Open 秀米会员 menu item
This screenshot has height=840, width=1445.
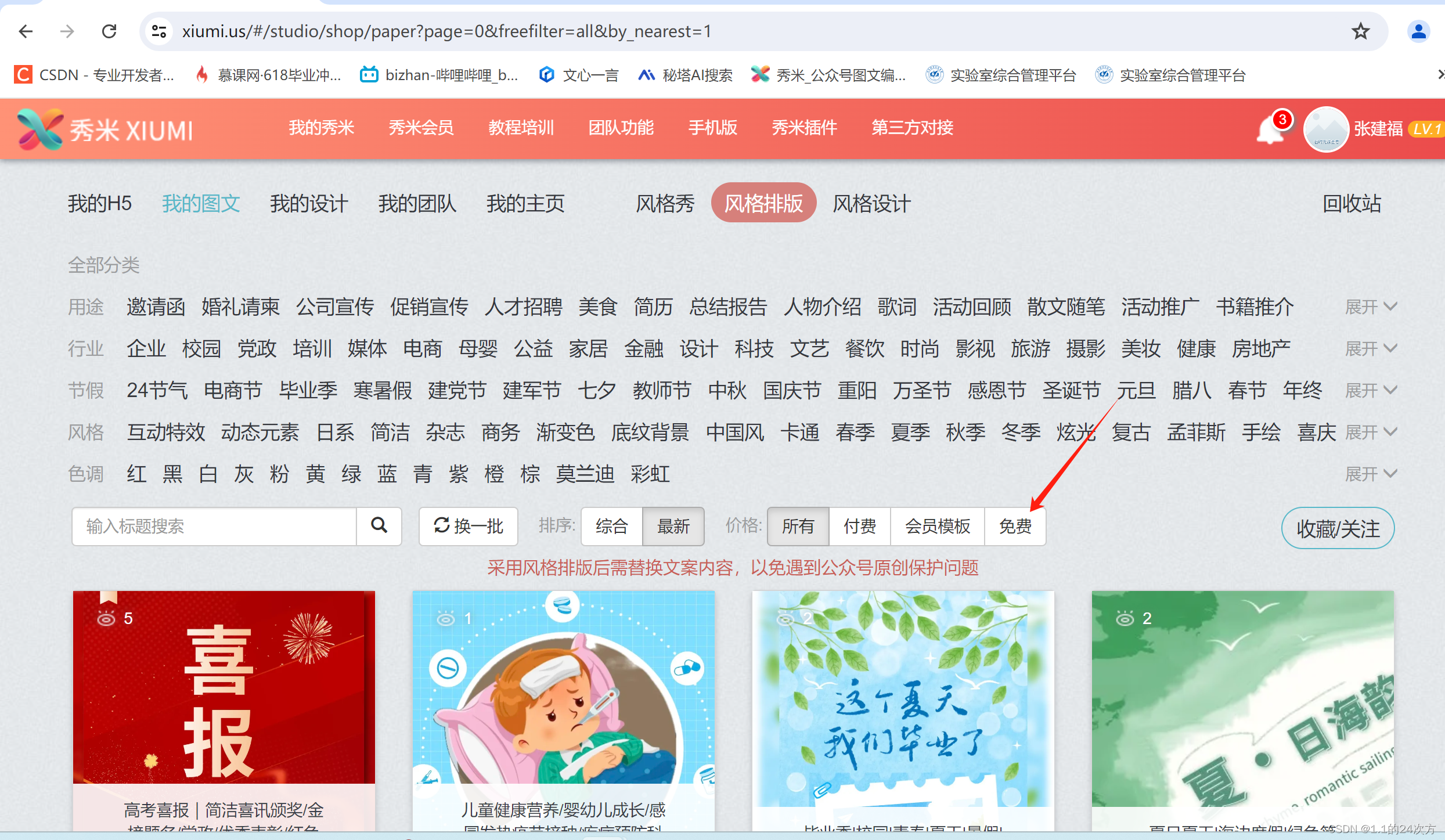coord(421,128)
